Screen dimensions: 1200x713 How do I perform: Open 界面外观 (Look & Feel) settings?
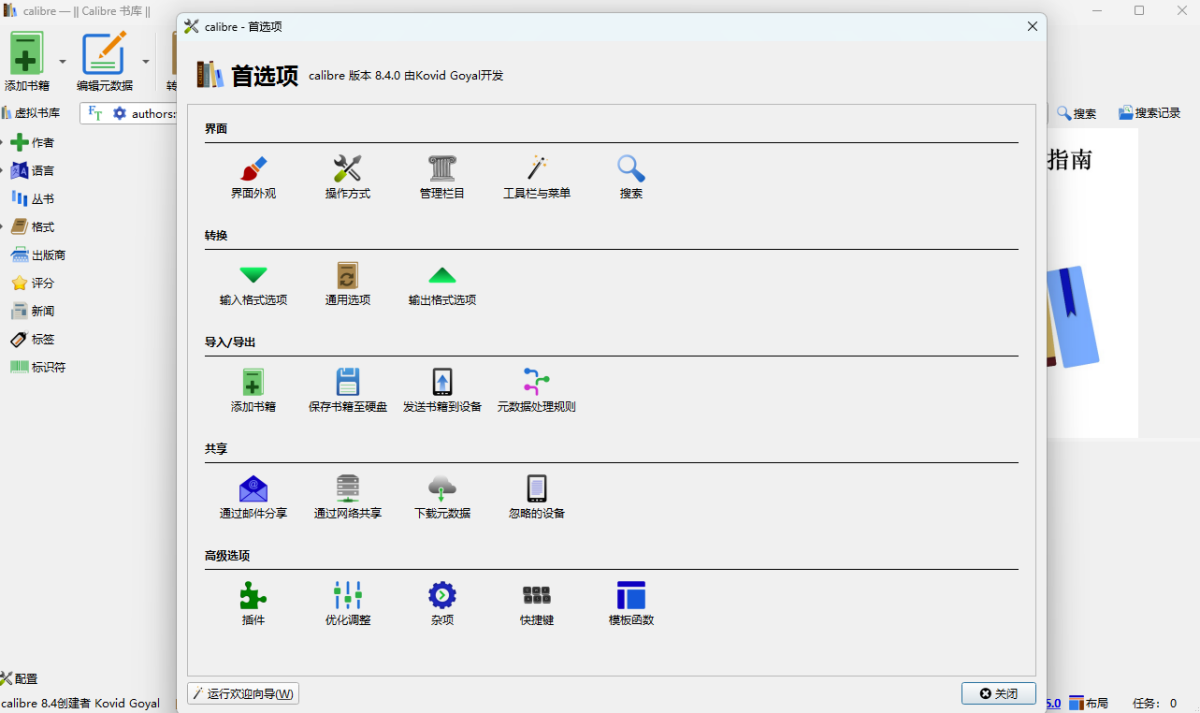pyautogui.click(x=253, y=177)
